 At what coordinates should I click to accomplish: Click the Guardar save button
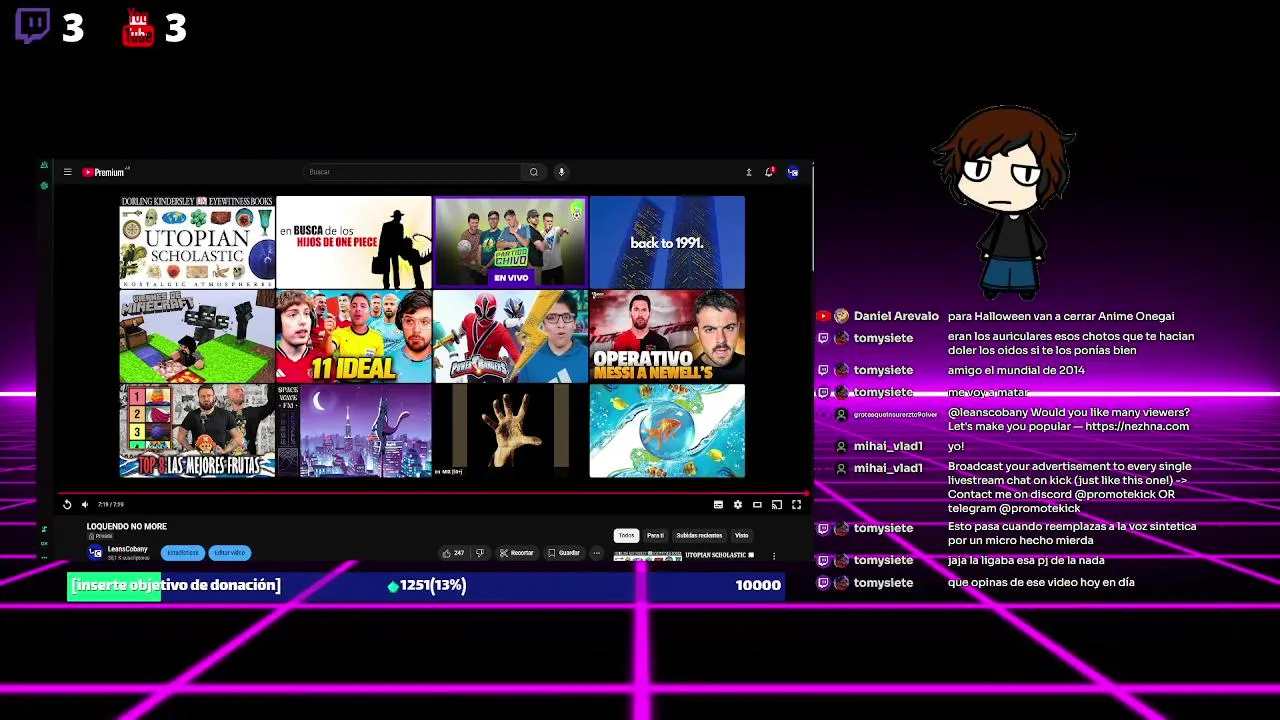(563, 553)
